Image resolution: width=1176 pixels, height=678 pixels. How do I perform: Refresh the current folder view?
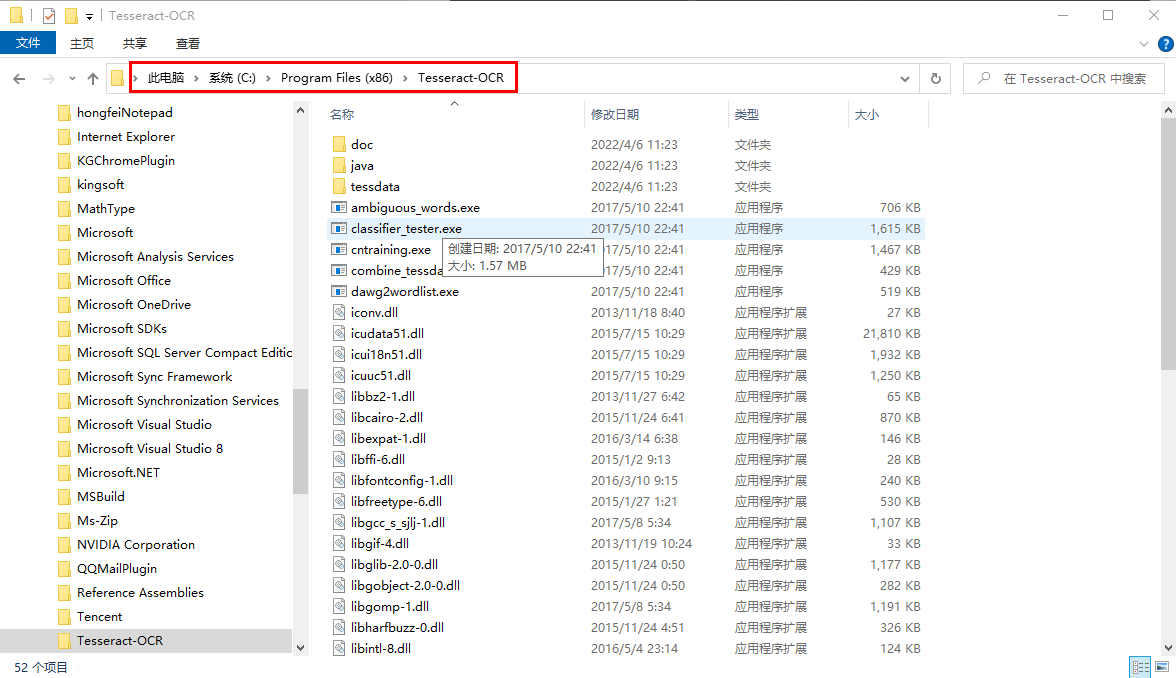point(936,79)
